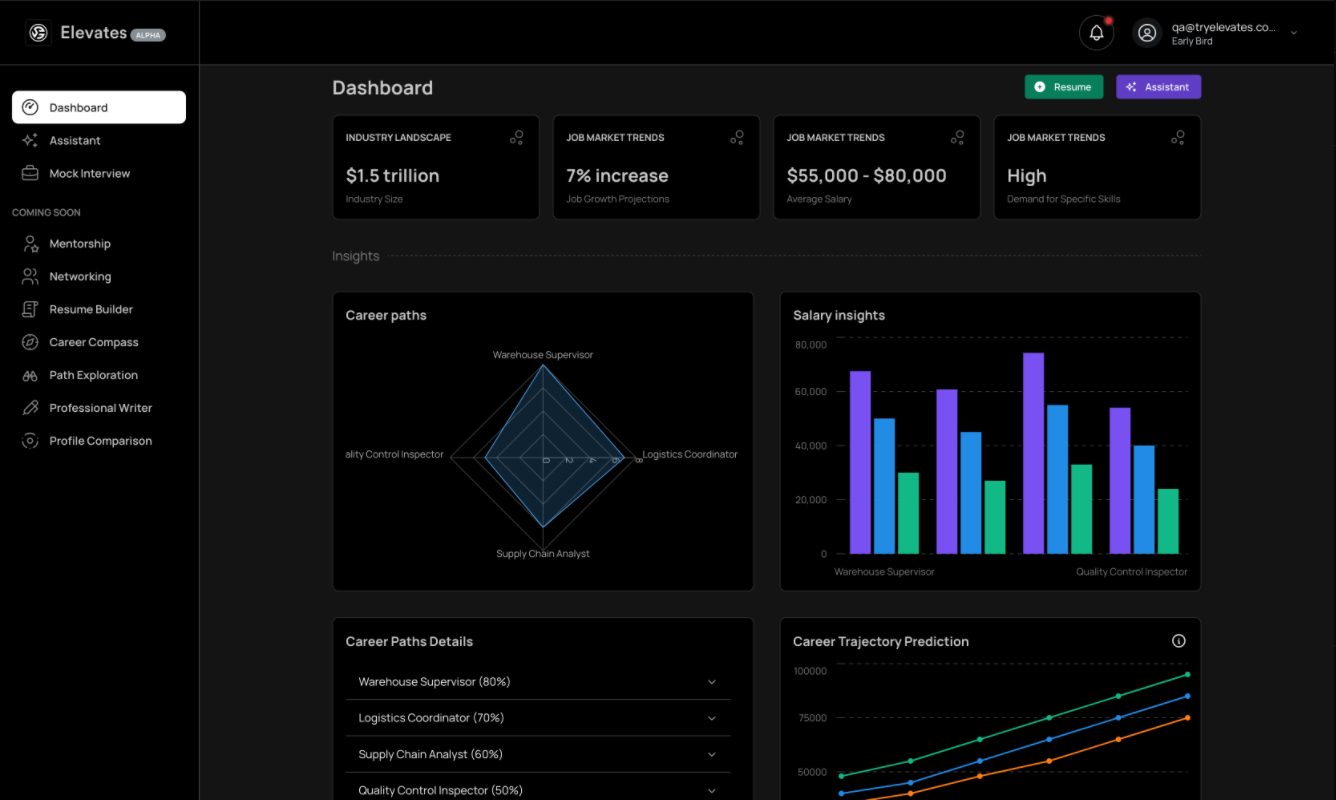The width and height of the screenshot is (1336, 800).
Task: Click the Networking people icon
Action: click(30, 276)
